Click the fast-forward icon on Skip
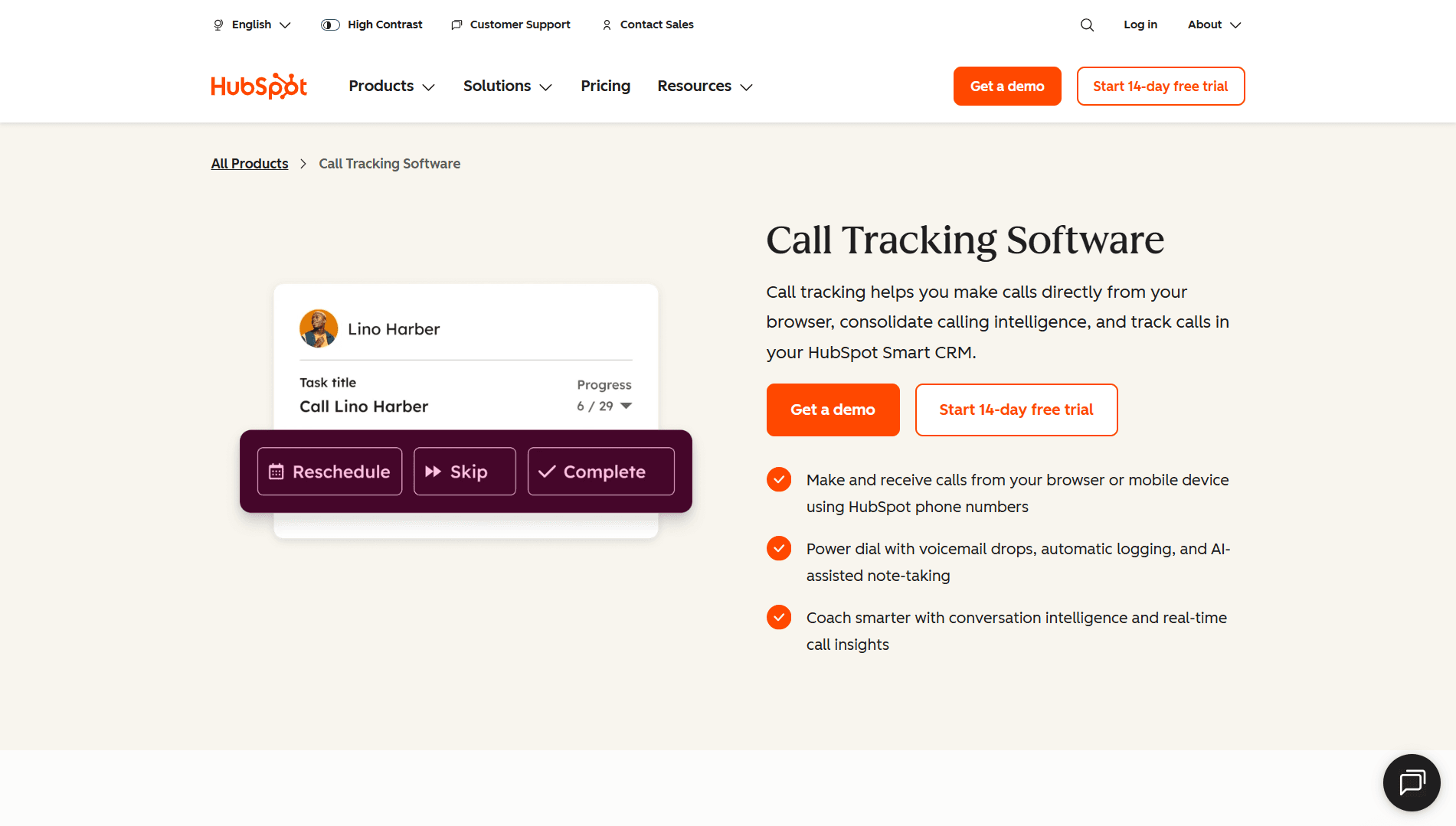Screen dimensions: 1456x826 click(433, 472)
